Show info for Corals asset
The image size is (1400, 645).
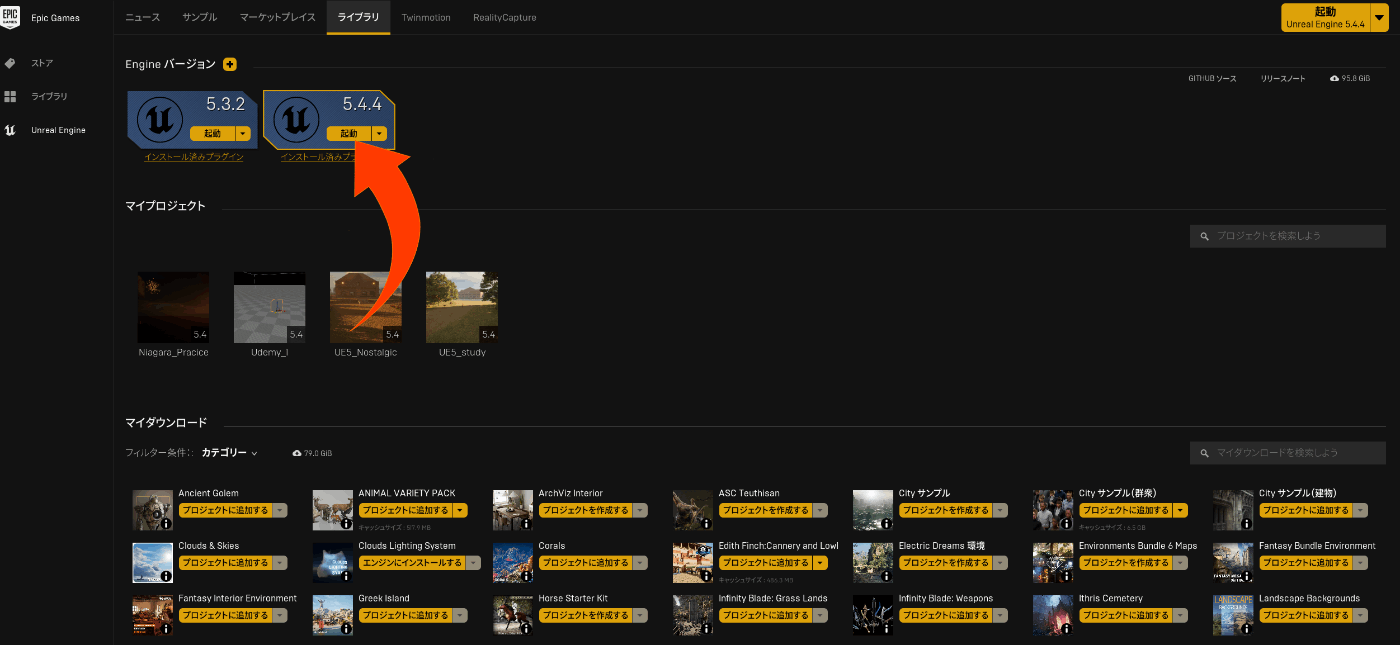tap(526, 576)
